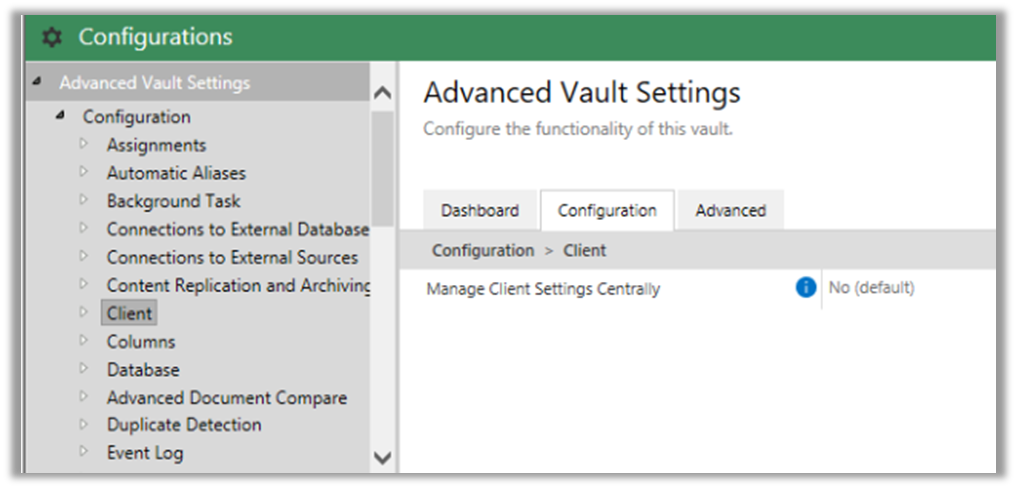Switch to the Dashboard tab

(480, 210)
